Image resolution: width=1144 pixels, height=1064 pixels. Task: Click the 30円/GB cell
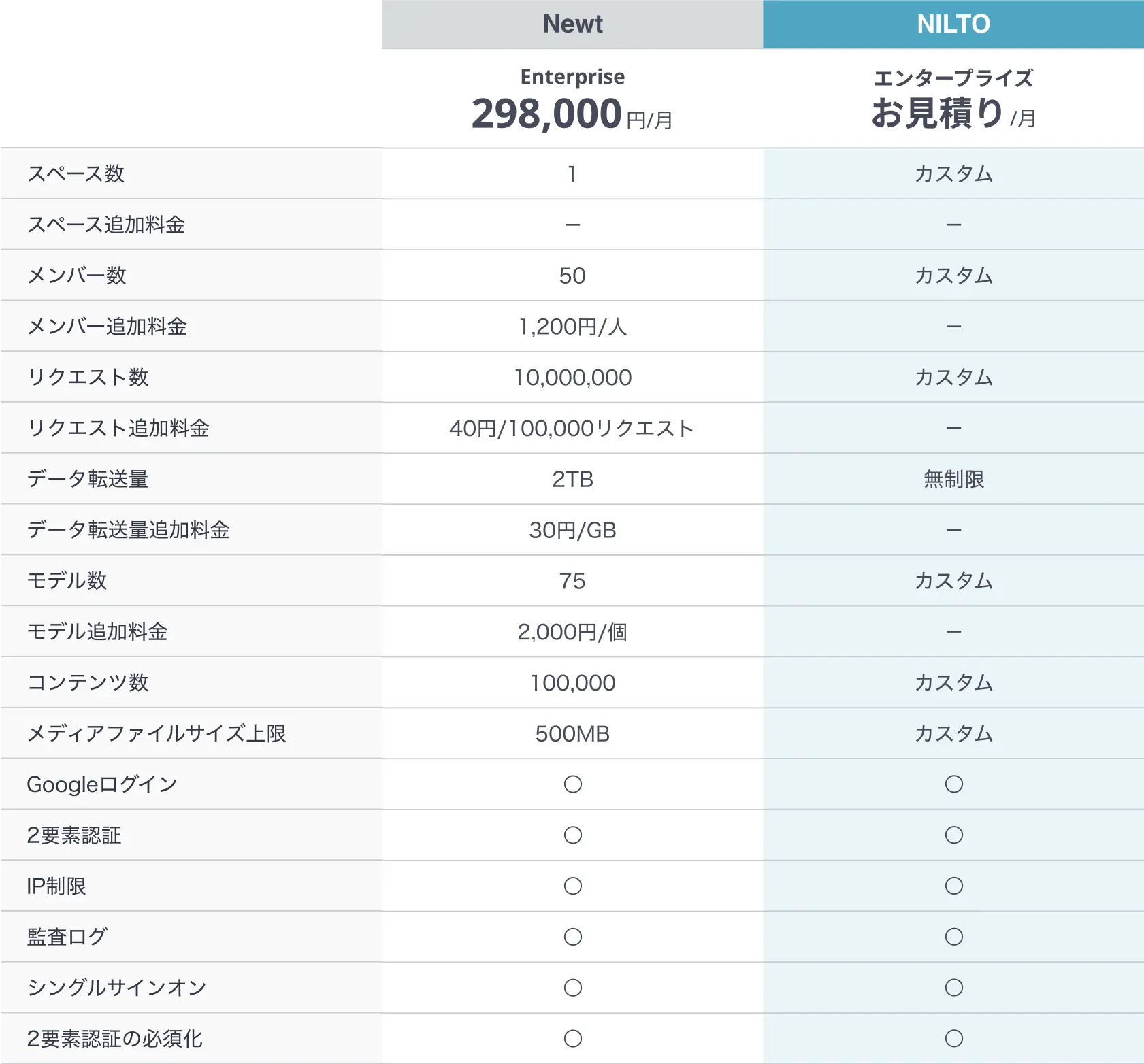point(572,530)
